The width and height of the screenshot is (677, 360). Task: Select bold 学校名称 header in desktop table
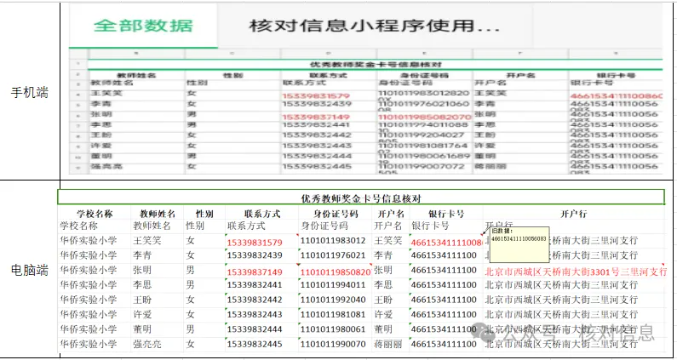click(95, 214)
